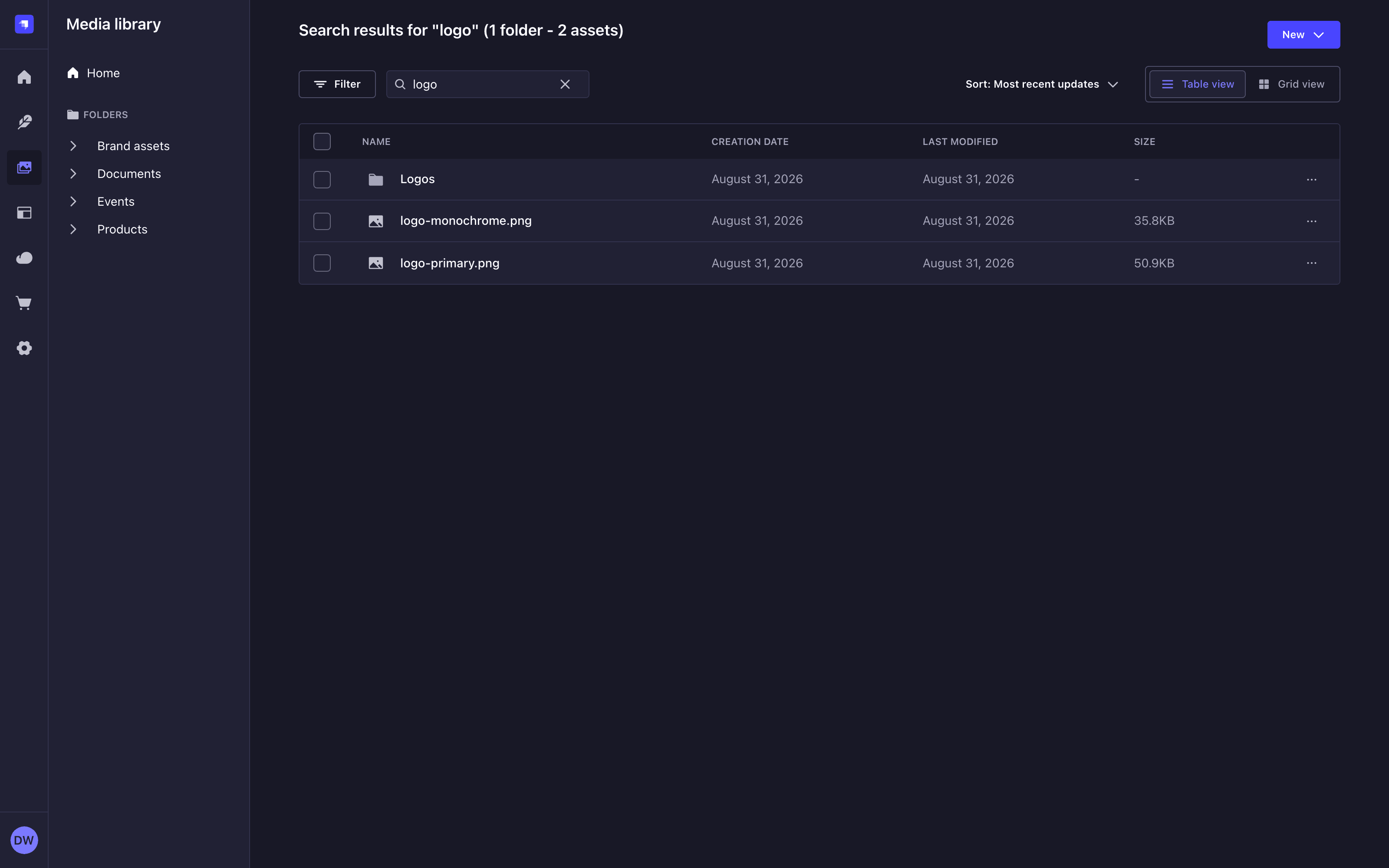The height and width of the screenshot is (868, 1389).
Task: Click the 50.9KB size value
Action: pos(1154,263)
